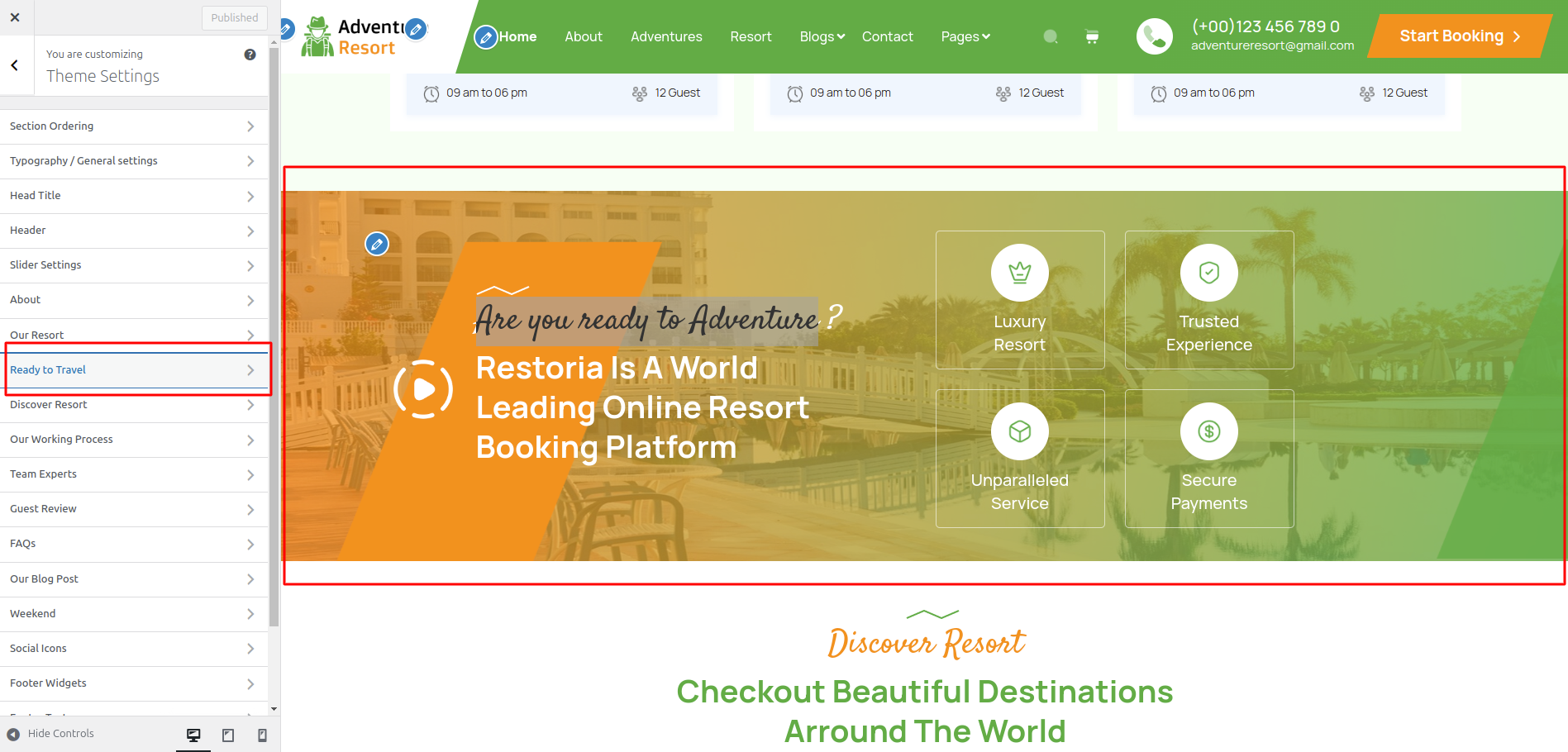
Task: Open the Ready to Travel settings
Action: 134,370
